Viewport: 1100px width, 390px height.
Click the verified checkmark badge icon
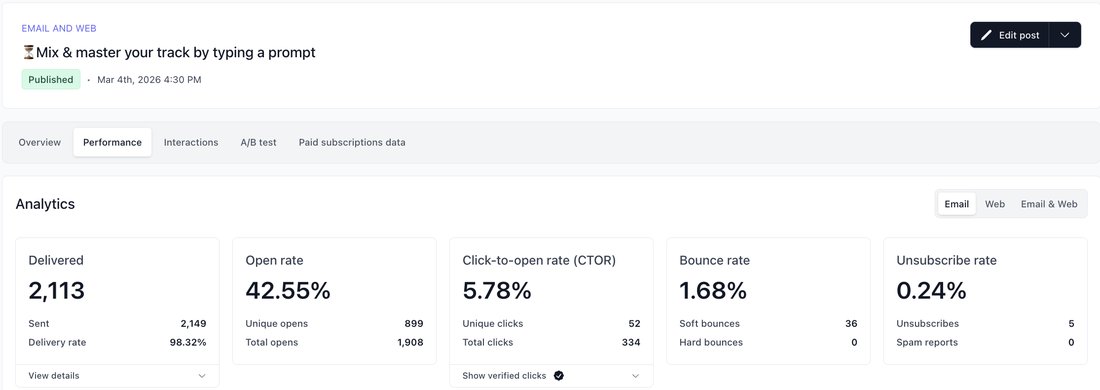(x=558, y=376)
